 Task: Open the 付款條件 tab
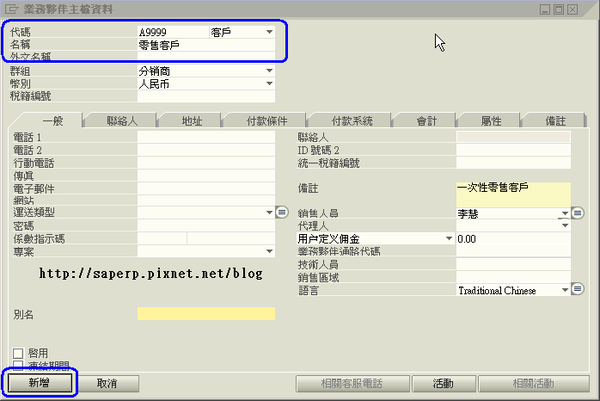pos(267,121)
